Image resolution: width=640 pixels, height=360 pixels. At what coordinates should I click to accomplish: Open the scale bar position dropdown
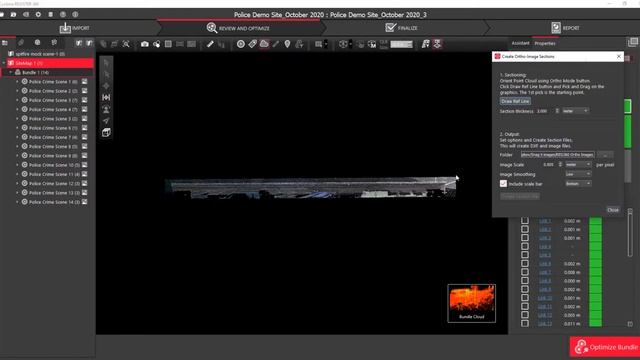coord(578,184)
